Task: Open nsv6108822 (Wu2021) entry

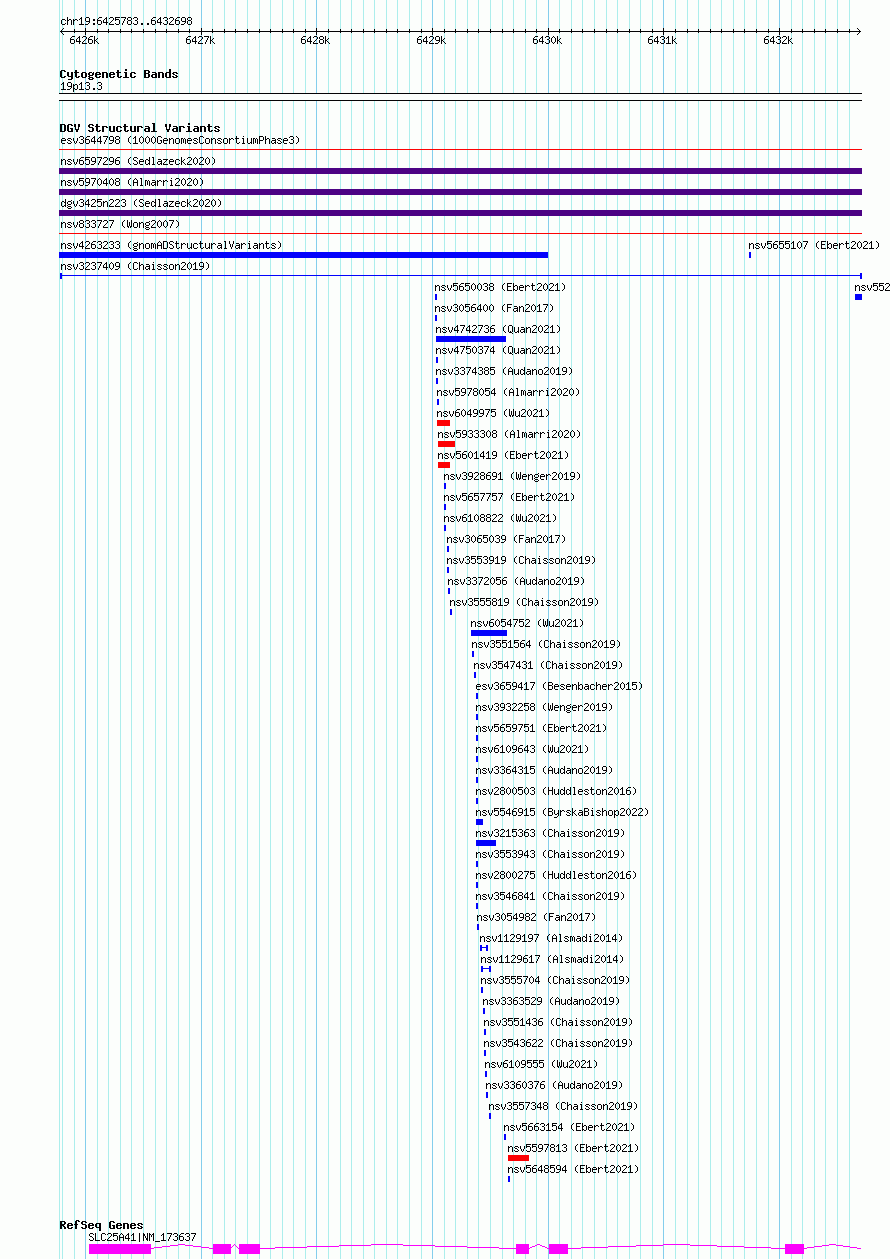Action: [x=501, y=518]
